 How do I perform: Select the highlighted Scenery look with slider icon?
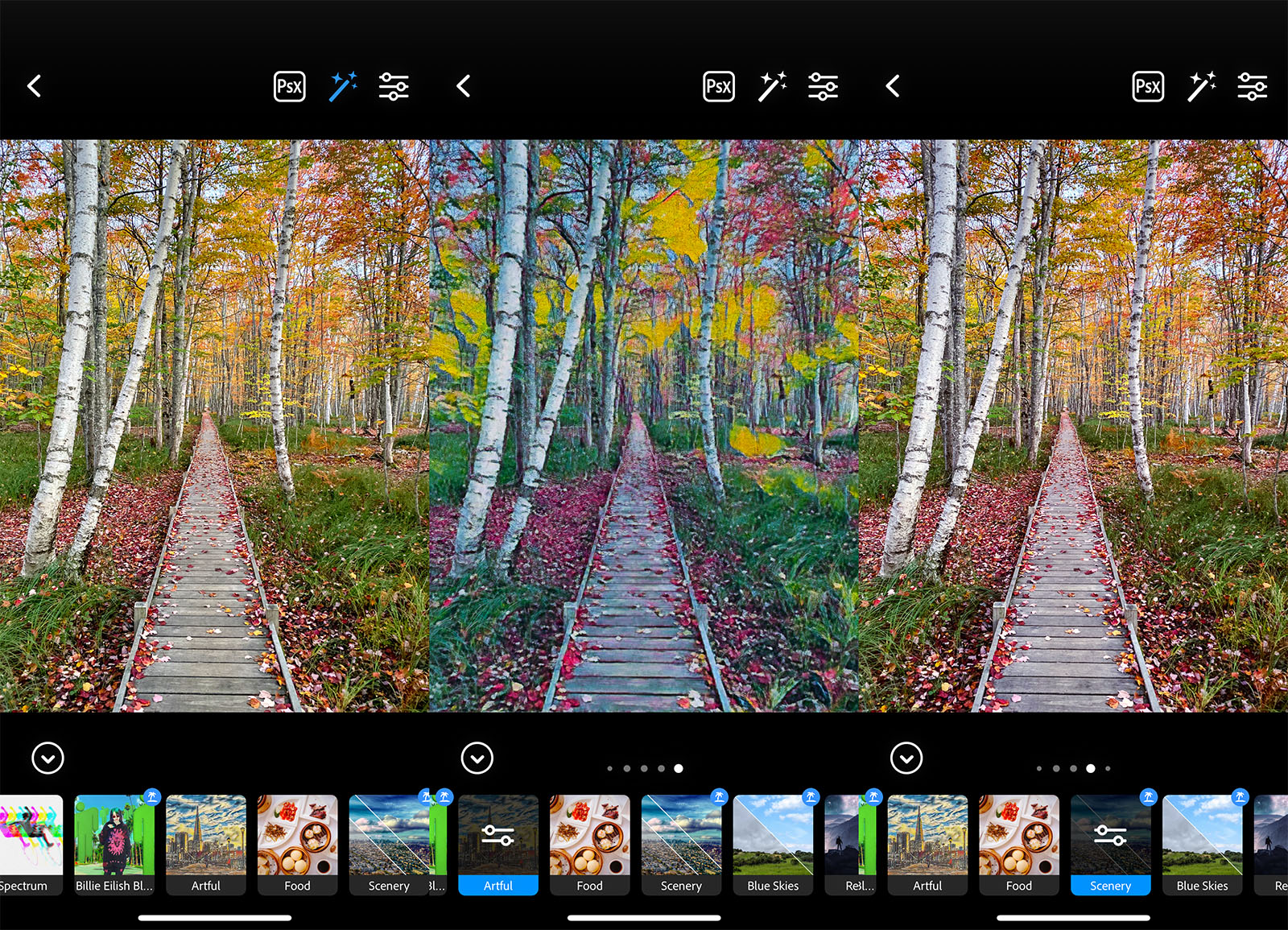point(1110,845)
